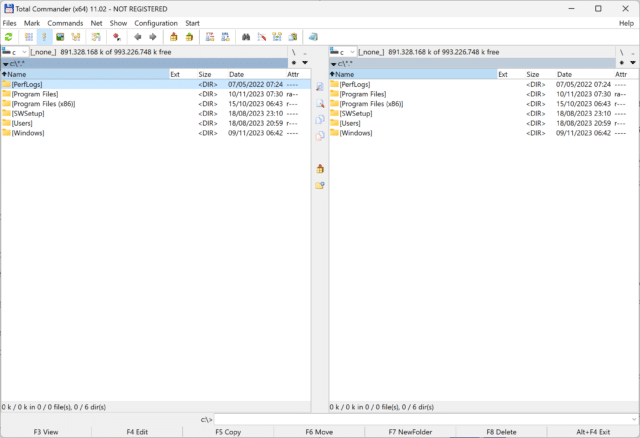This screenshot has width=640, height=438.
Task: Open the Commands menu
Action: click(65, 23)
